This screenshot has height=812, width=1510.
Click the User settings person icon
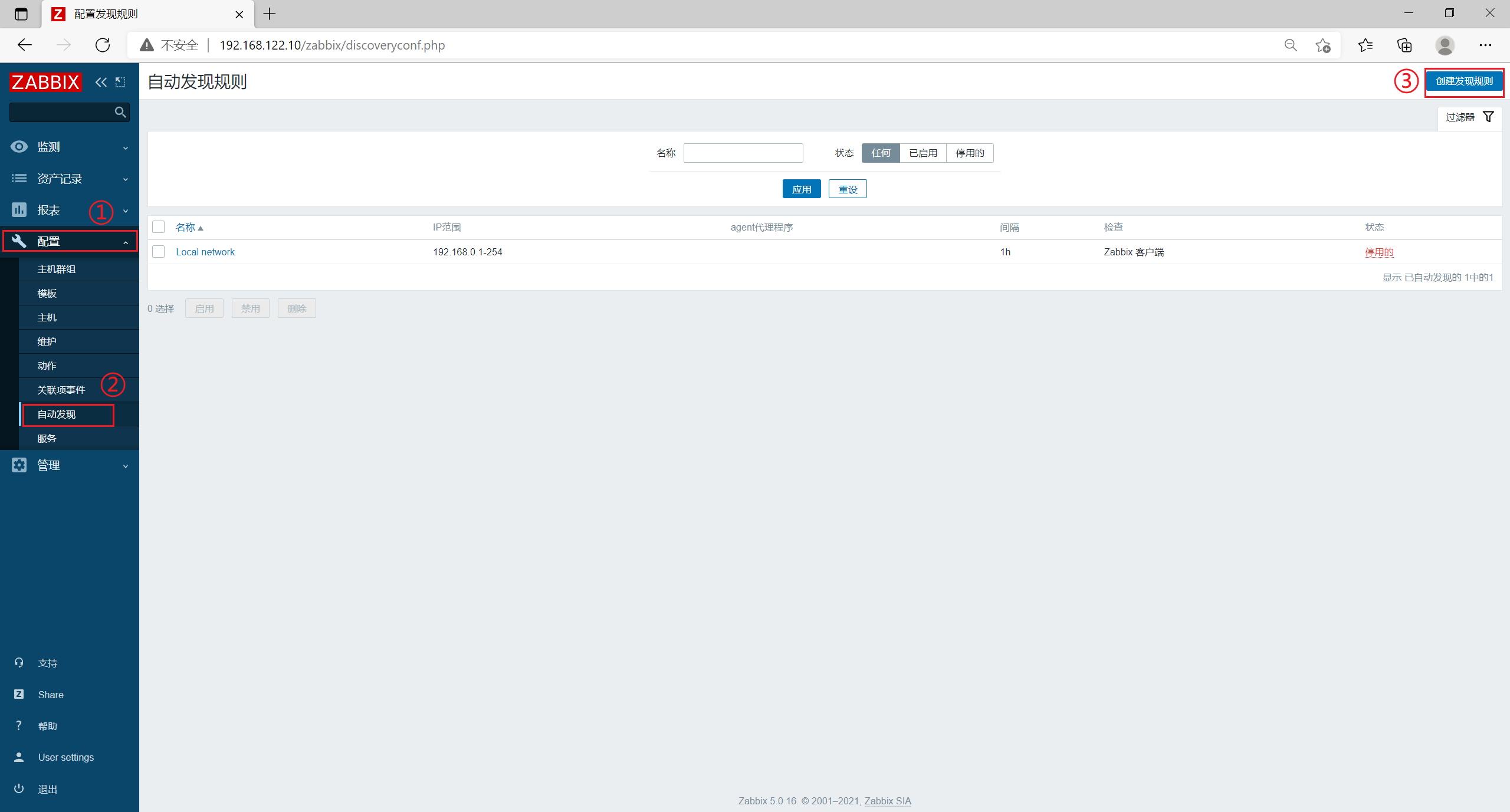pyautogui.click(x=19, y=757)
